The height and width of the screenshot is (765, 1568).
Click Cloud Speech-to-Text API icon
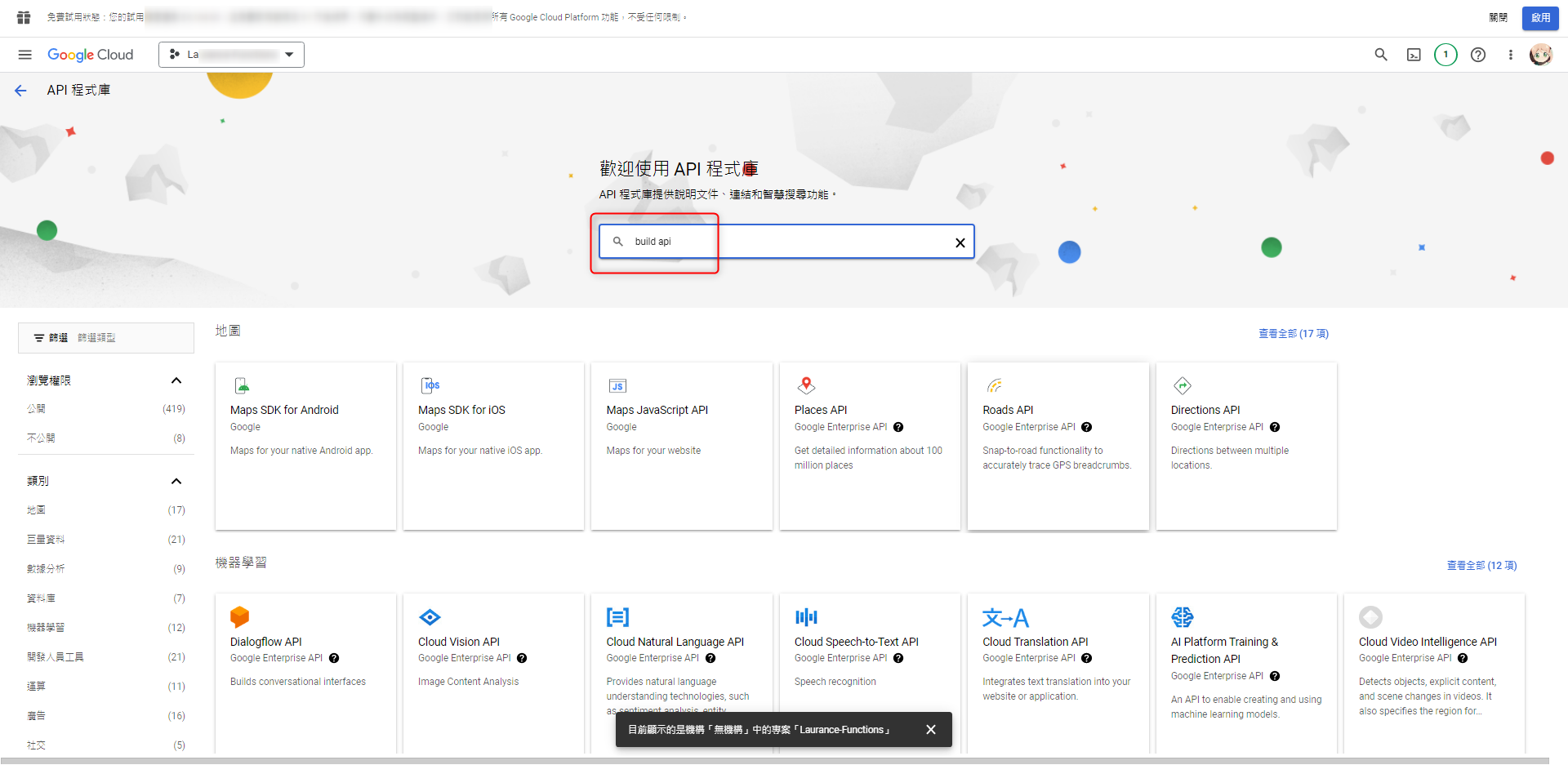(x=806, y=617)
